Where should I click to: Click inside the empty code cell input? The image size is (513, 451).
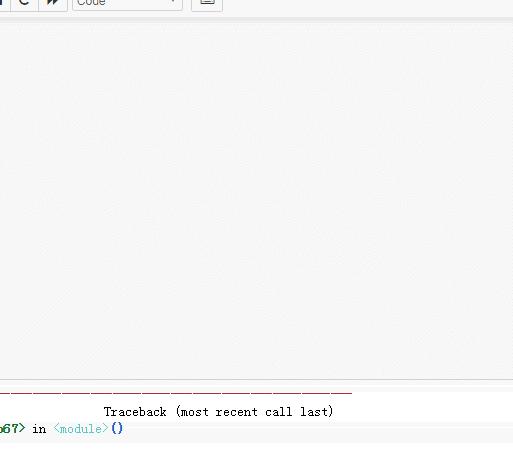coord(256,200)
